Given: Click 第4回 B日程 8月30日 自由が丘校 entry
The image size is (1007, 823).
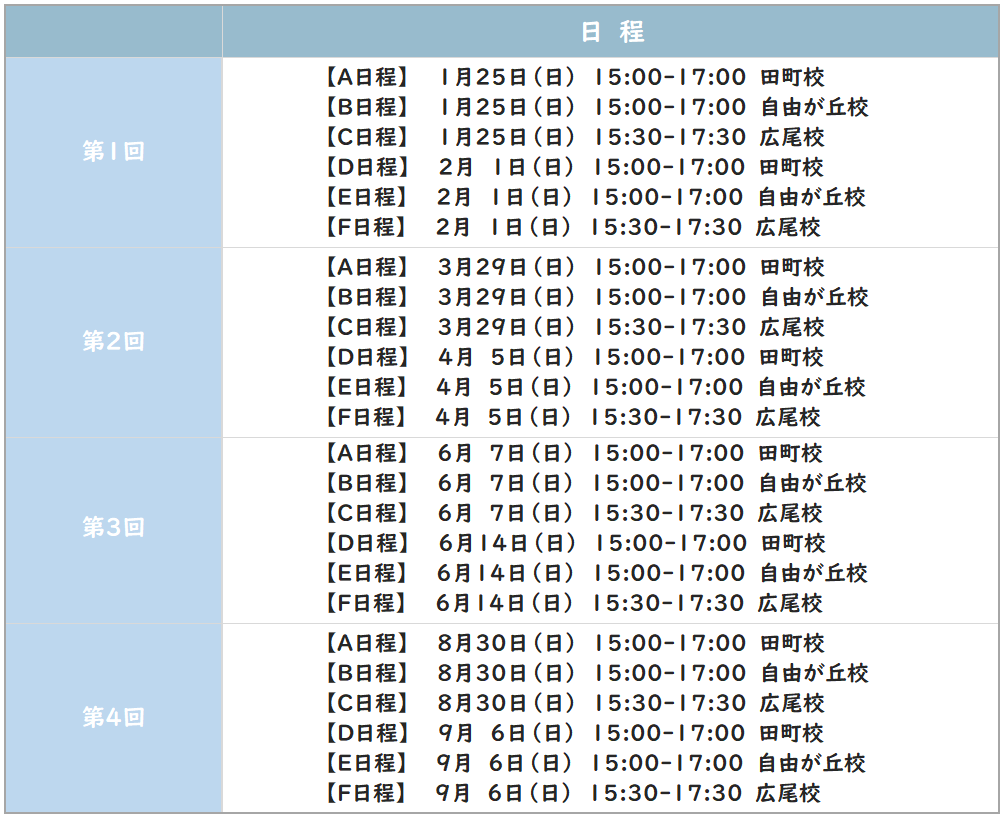Looking at the screenshot, I should point(595,673).
